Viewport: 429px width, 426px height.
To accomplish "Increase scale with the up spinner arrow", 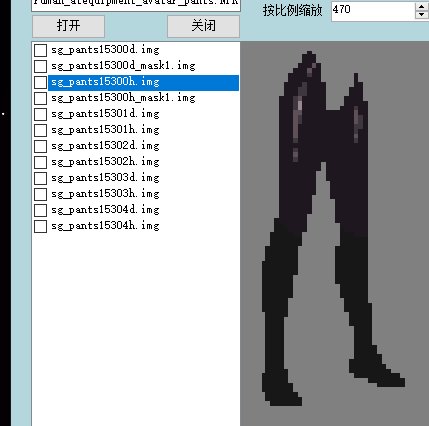I will pyautogui.click(x=421, y=6).
